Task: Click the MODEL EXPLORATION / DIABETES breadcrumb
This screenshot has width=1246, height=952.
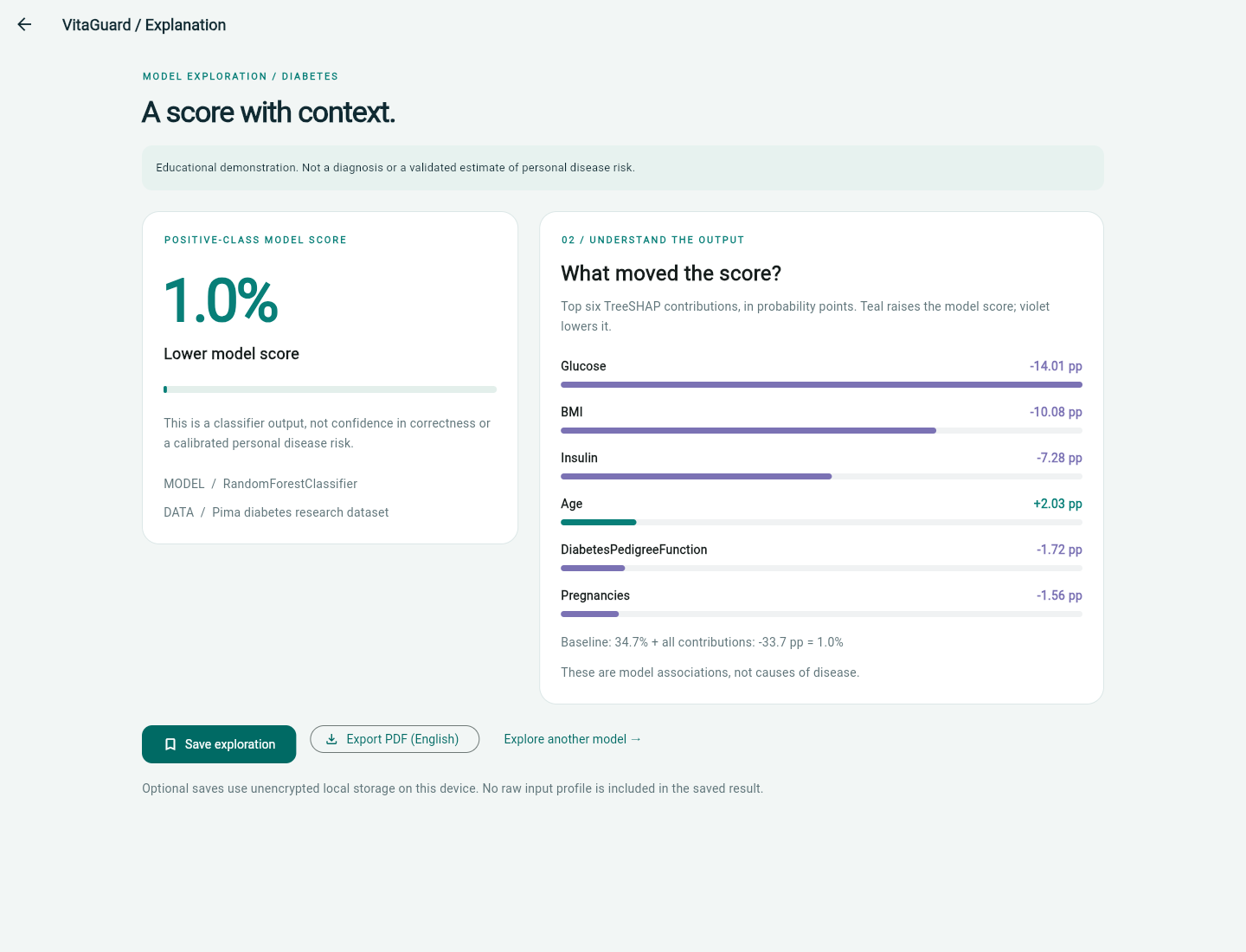Action: pos(241,76)
